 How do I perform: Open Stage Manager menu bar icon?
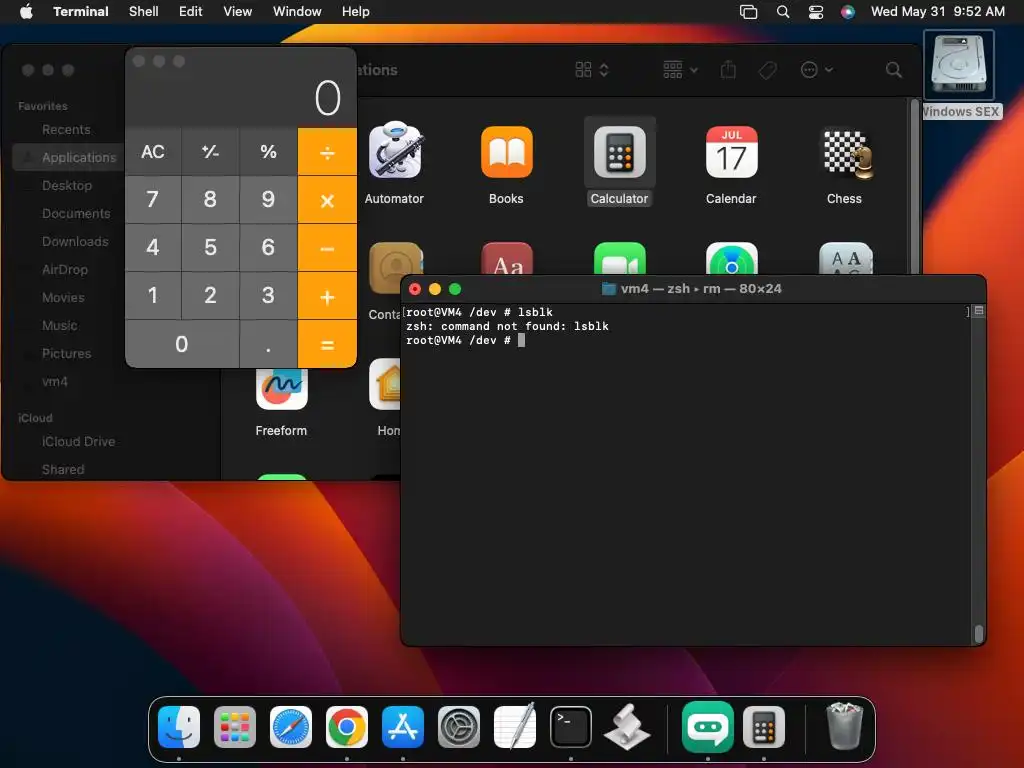[x=748, y=12]
